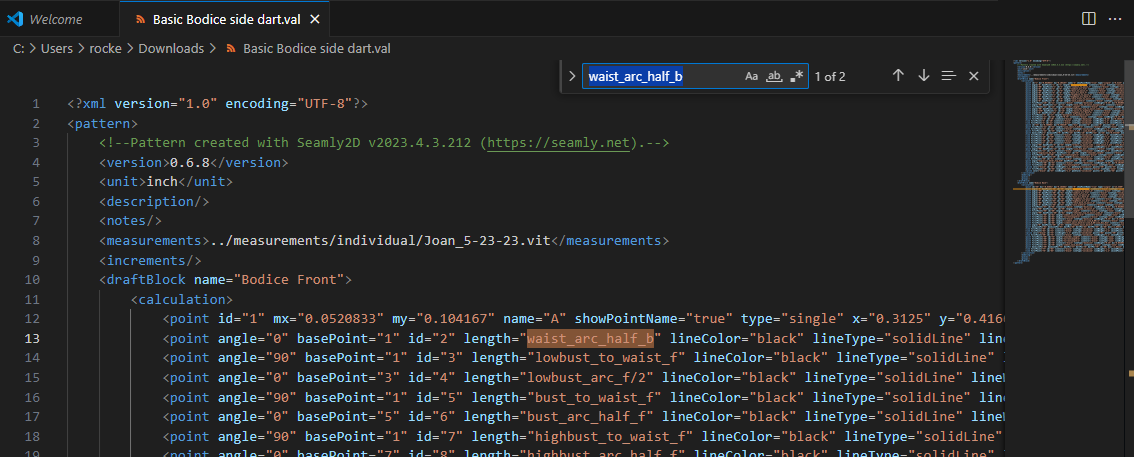Viewport: 1134px width, 457px height.
Task: Go to next match arrow
Action: (924, 75)
